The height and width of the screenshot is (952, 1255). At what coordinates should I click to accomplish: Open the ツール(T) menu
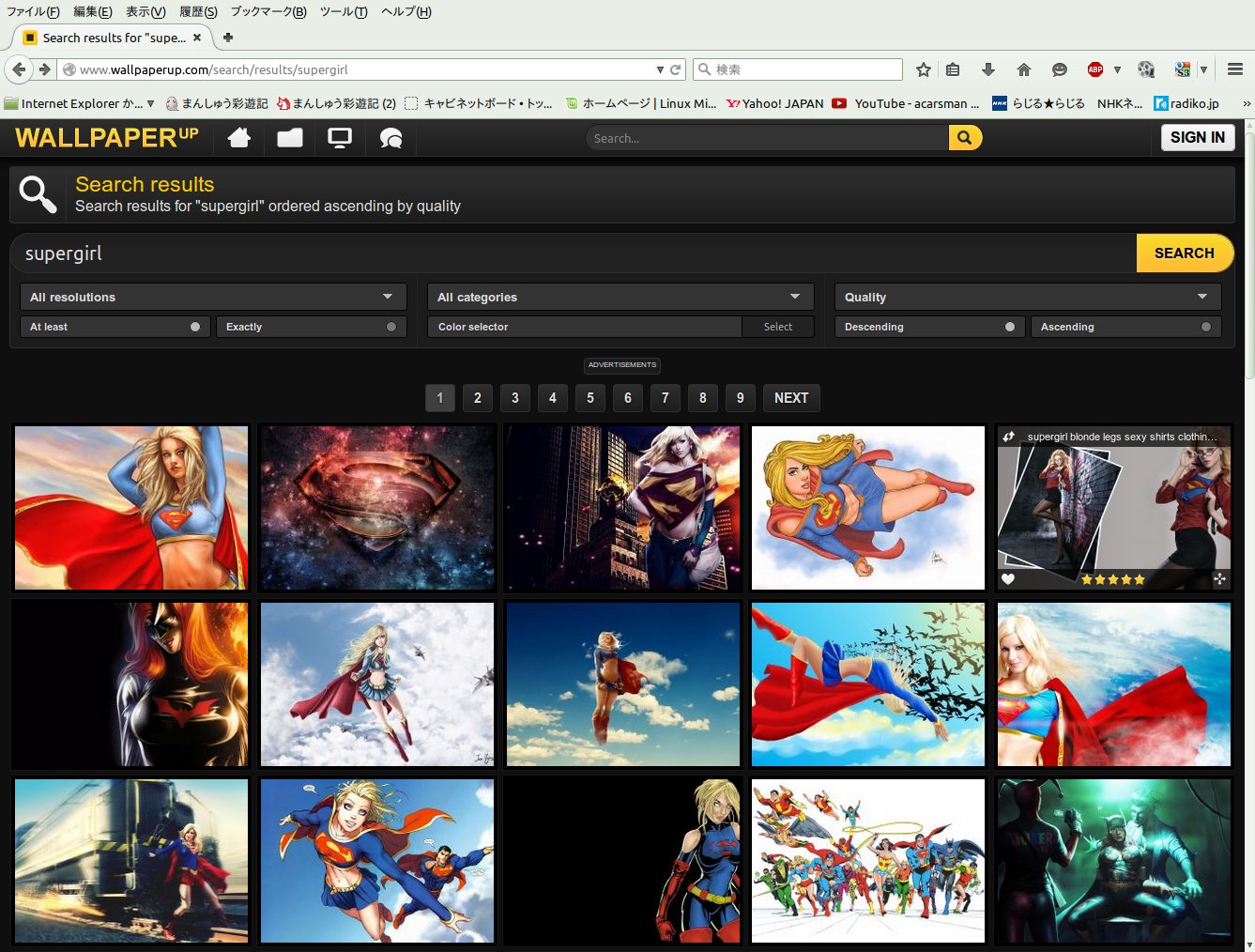(x=344, y=11)
